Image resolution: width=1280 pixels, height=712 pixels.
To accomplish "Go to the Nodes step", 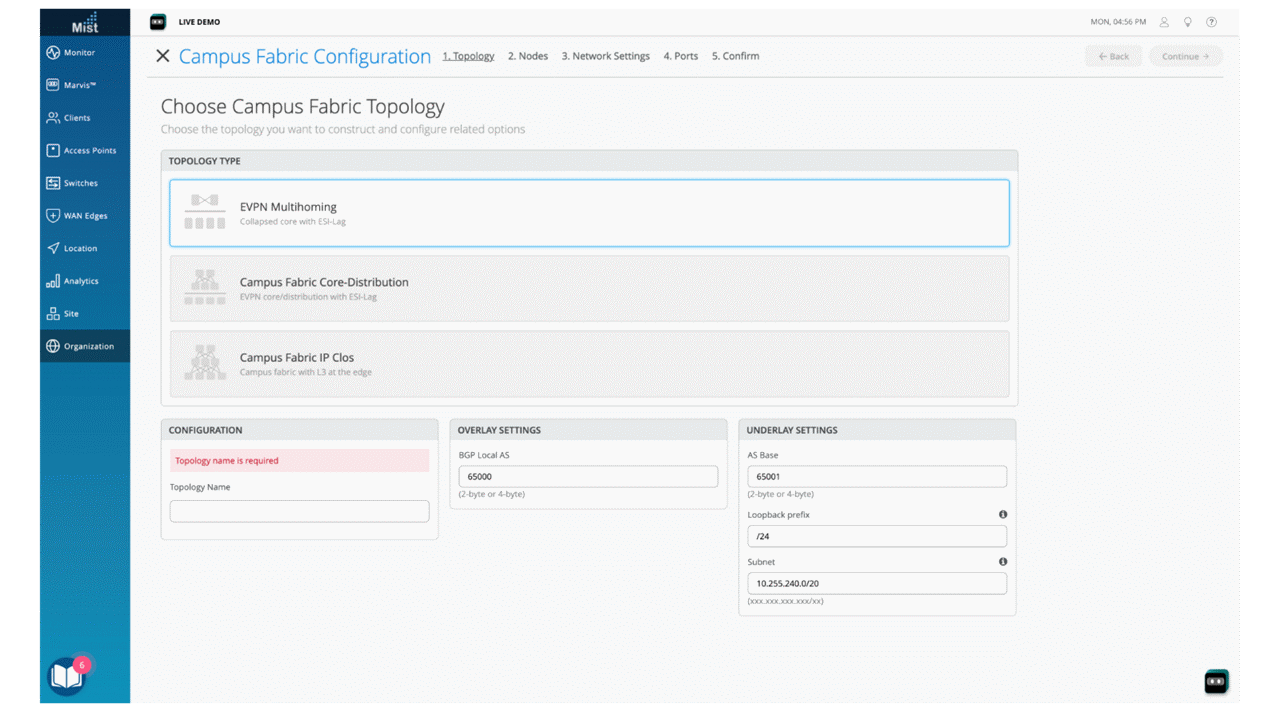I will click(527, 56).
